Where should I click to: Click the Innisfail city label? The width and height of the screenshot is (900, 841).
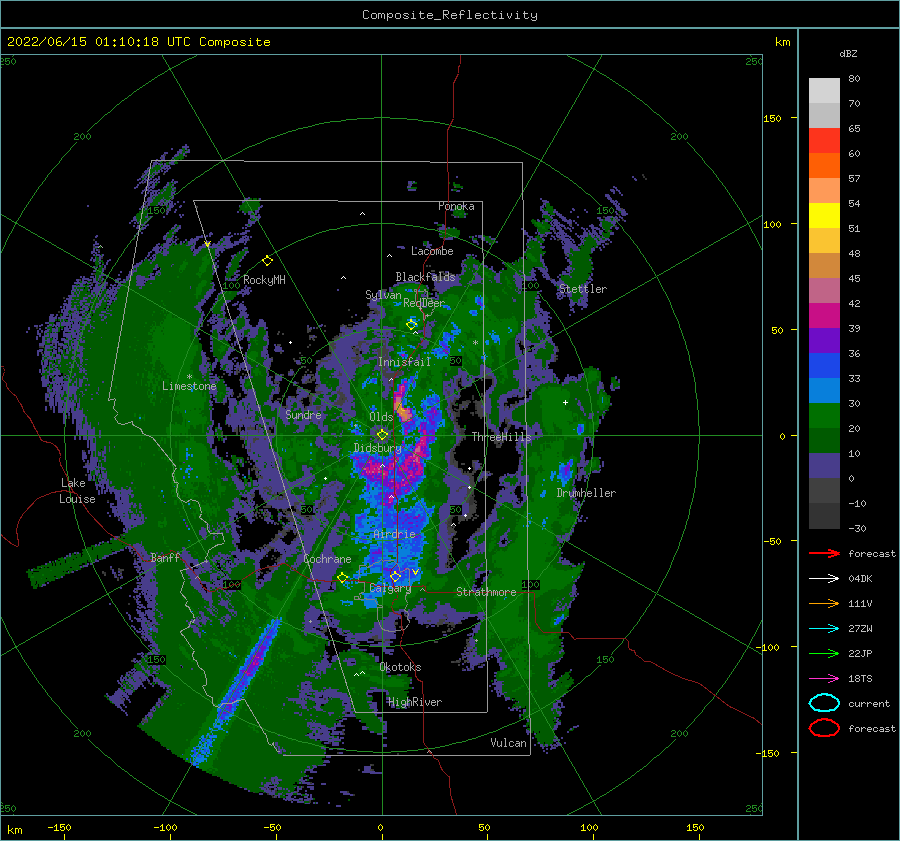point(404,362)
